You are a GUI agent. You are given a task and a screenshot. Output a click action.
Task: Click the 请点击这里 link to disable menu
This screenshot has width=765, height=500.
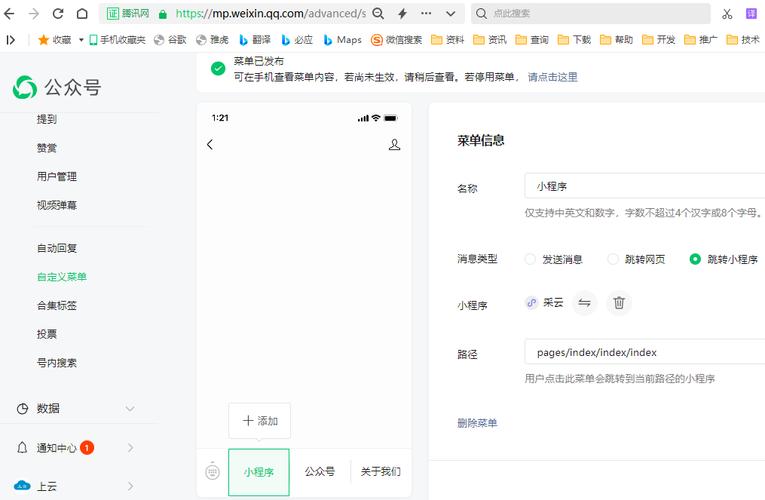552,77
